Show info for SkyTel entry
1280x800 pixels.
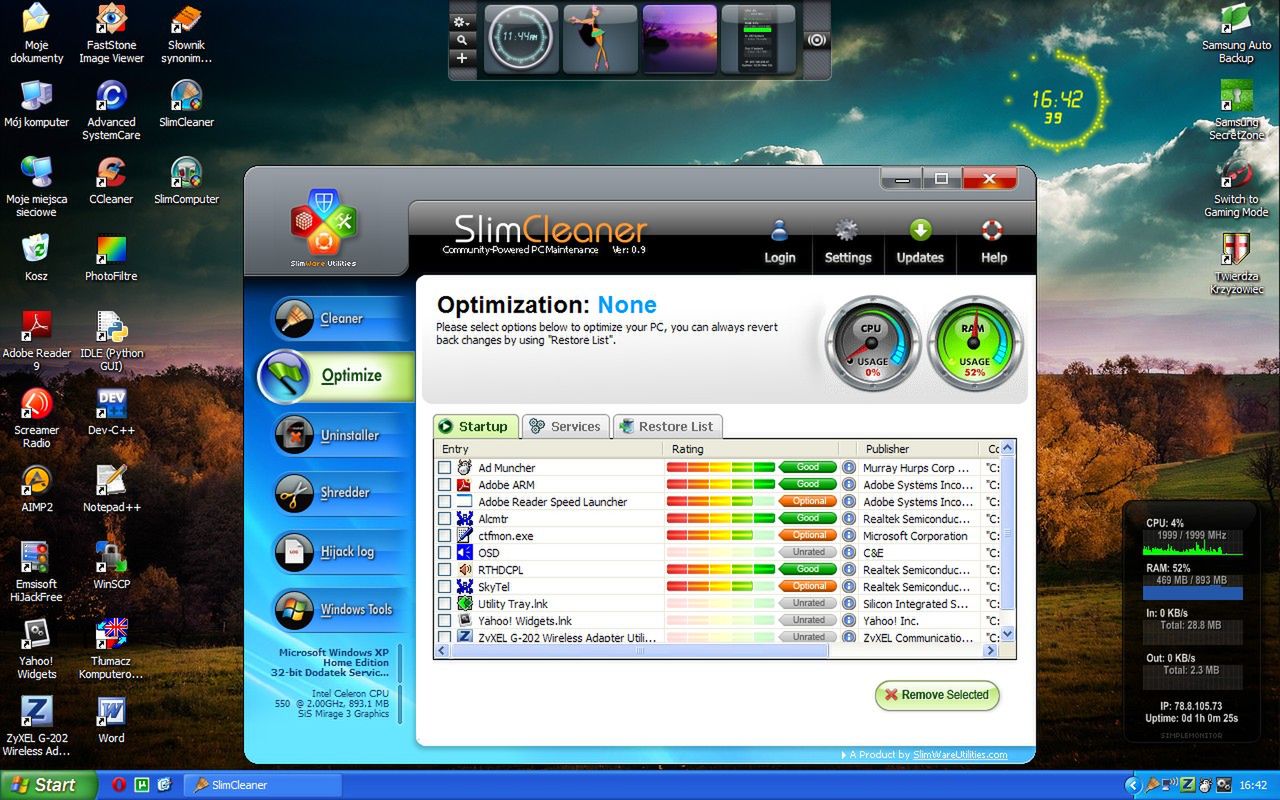point(849,586)
